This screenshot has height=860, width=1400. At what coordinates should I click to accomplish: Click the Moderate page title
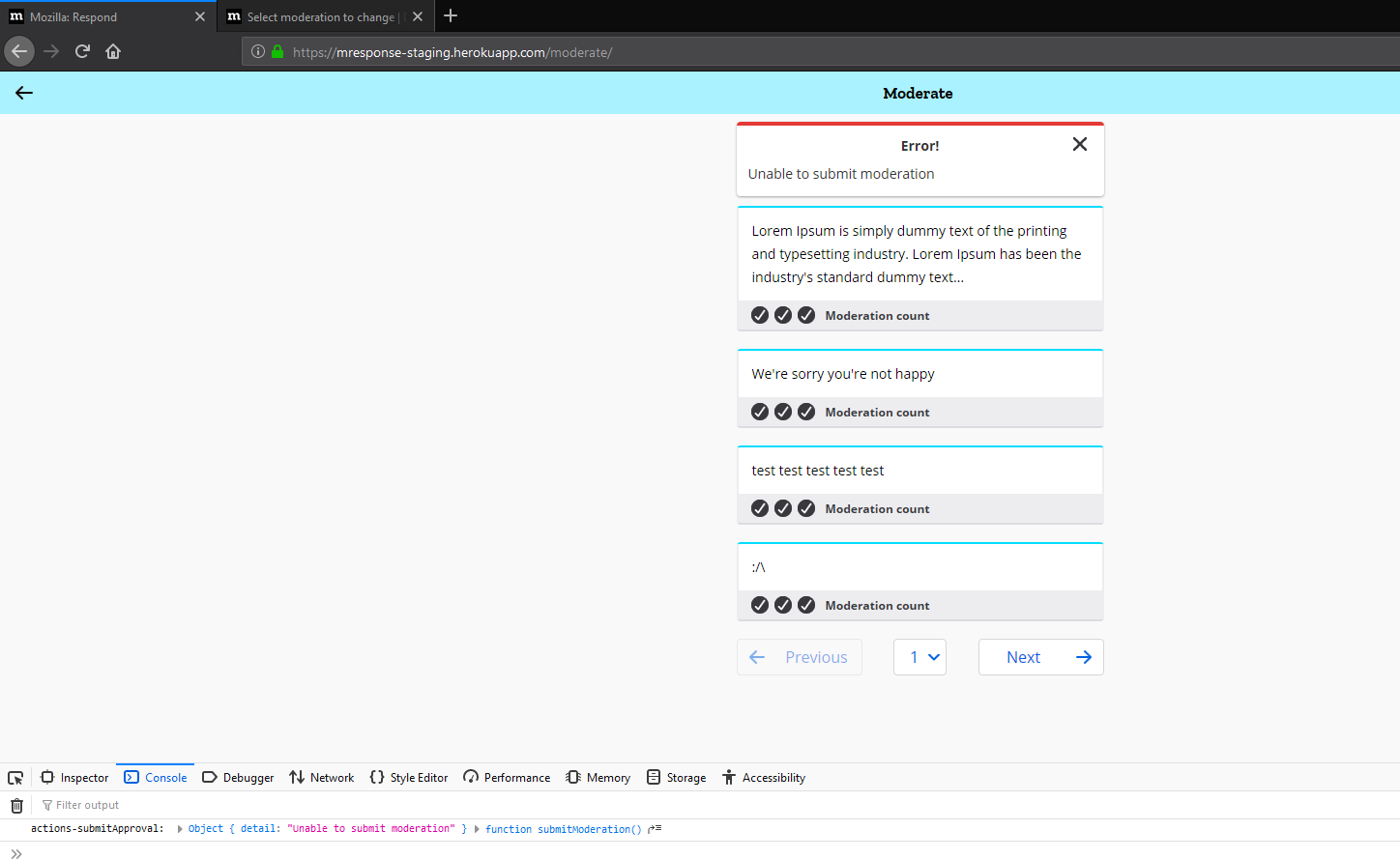tap(918, 94)
